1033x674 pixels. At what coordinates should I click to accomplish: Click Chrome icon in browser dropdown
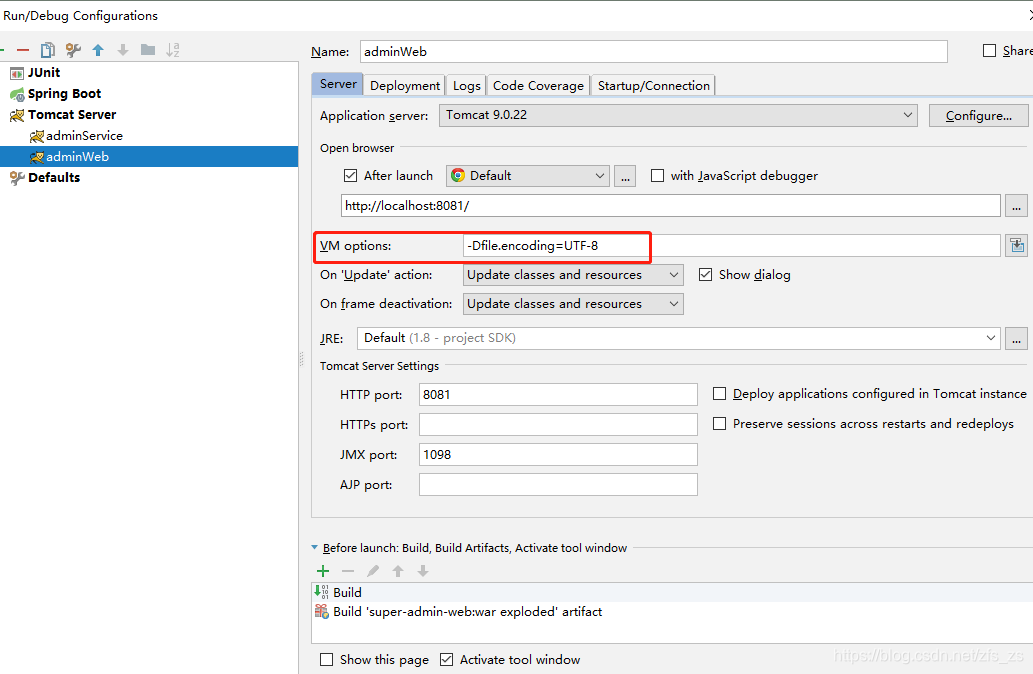pos(458,176)
